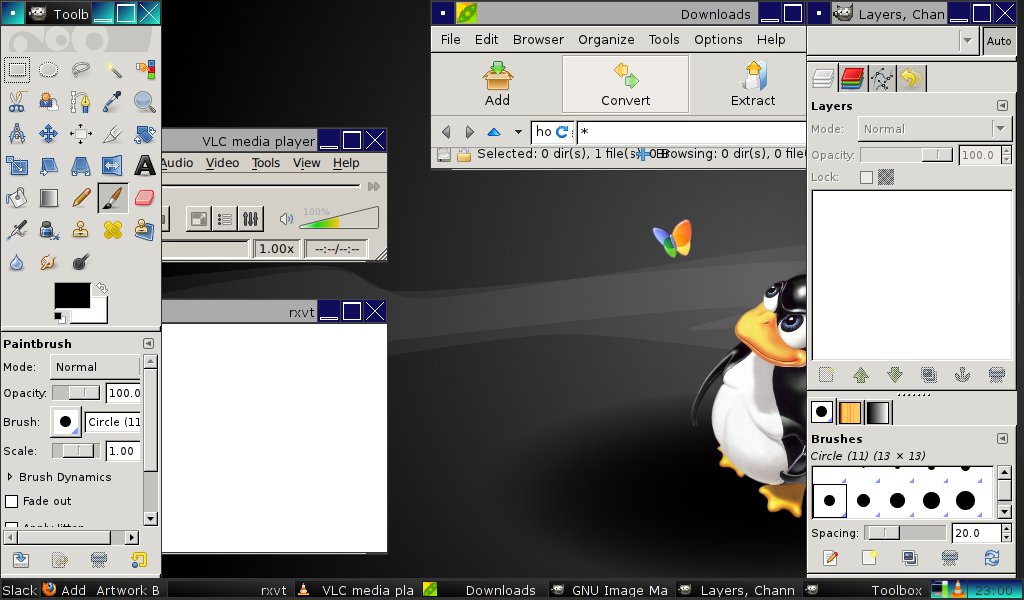Open the Video menu in VLC

click(223, 163)
